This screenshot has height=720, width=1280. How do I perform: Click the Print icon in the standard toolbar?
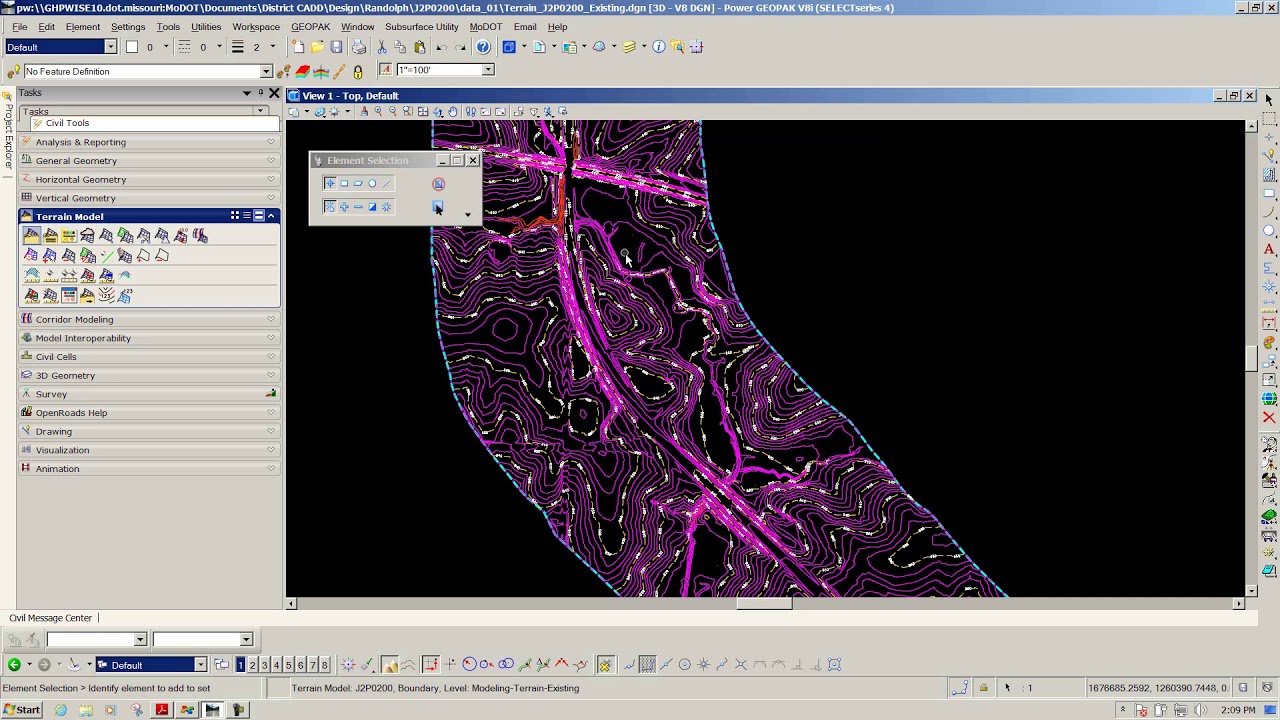[359, 47]
